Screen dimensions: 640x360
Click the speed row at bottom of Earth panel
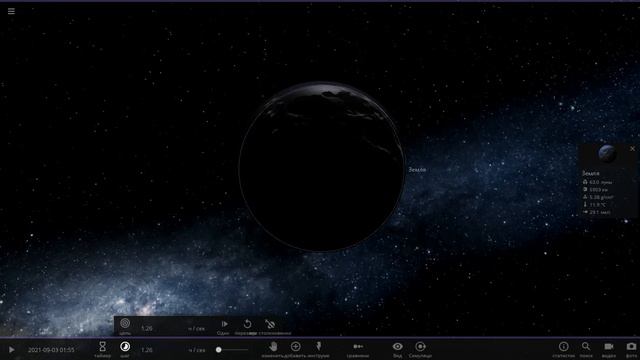[x=596, y=212]
